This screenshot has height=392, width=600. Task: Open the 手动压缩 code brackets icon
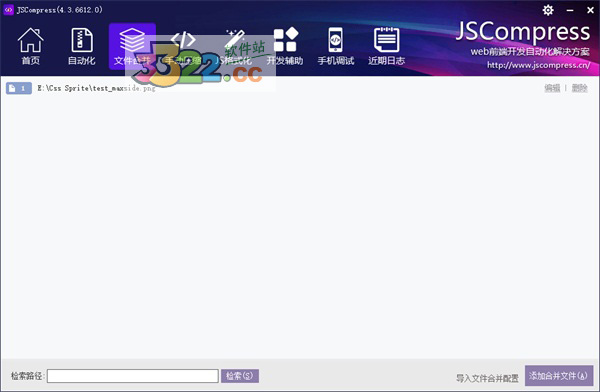point(183,40)
